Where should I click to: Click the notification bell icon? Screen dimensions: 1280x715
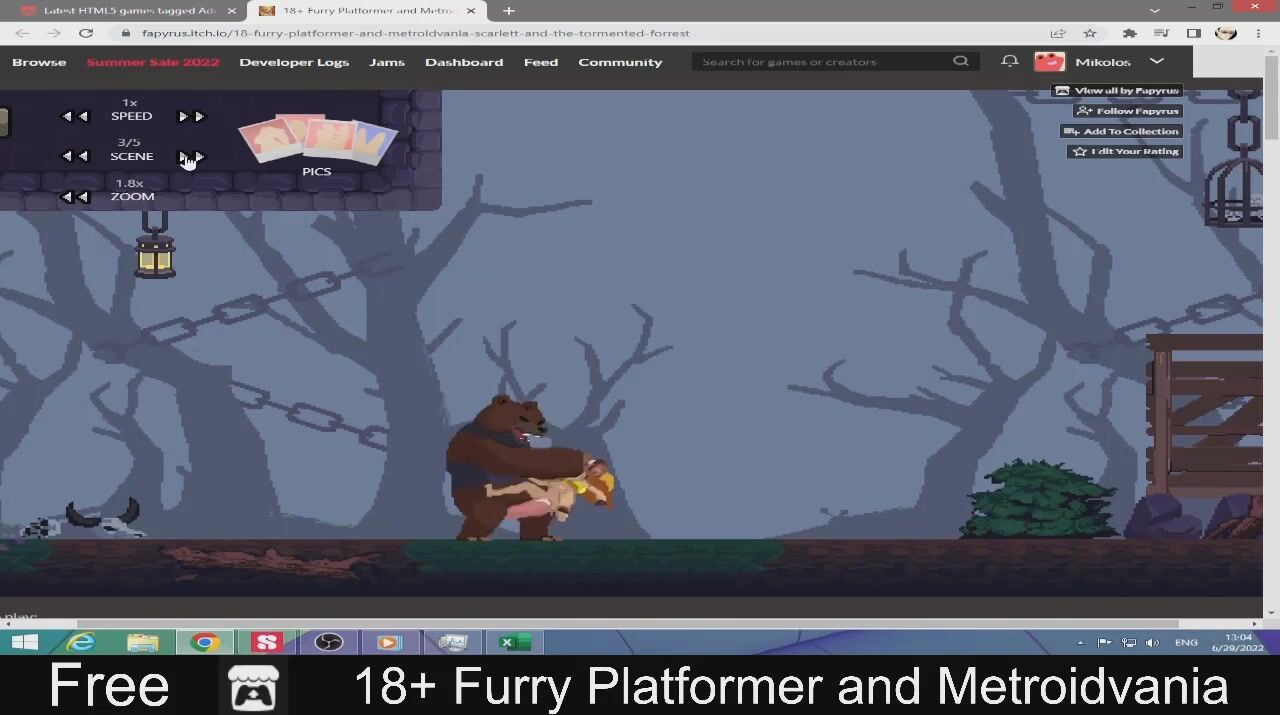point(1010,61)
